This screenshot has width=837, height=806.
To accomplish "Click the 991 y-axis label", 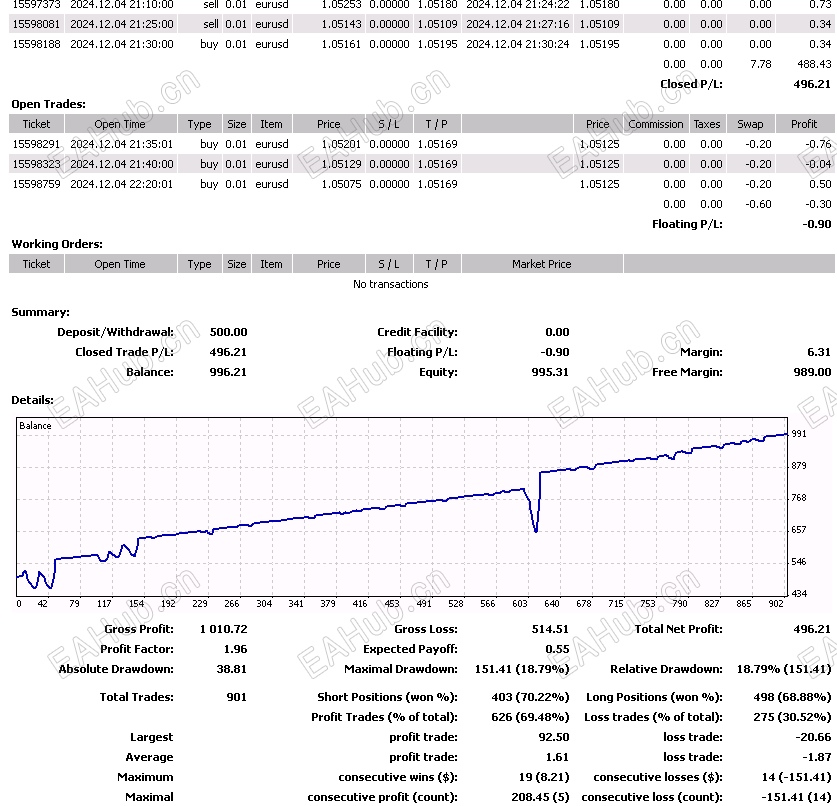I will tap(799, 433).
